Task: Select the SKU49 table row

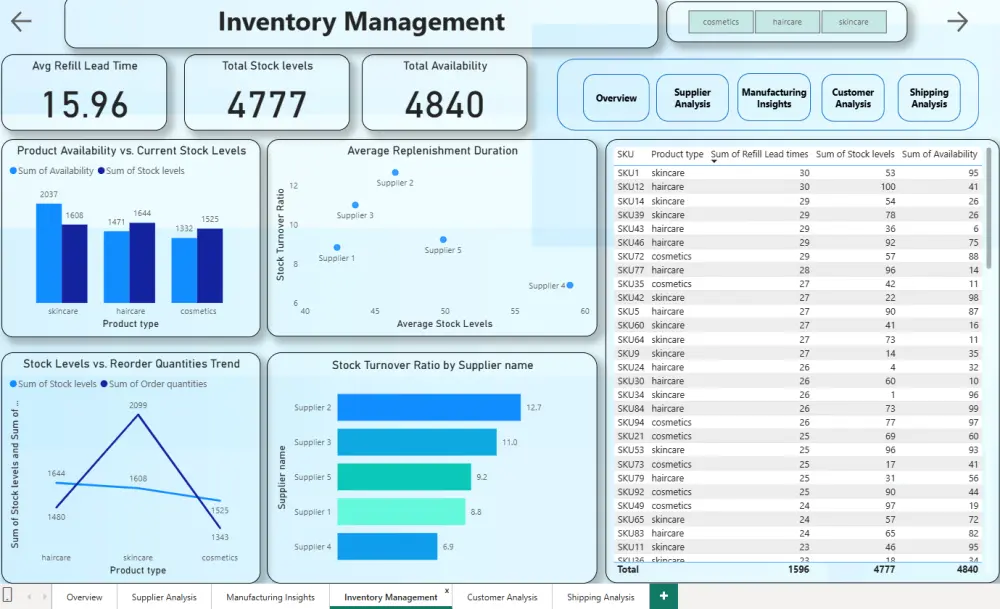Action: click(797, 506)
